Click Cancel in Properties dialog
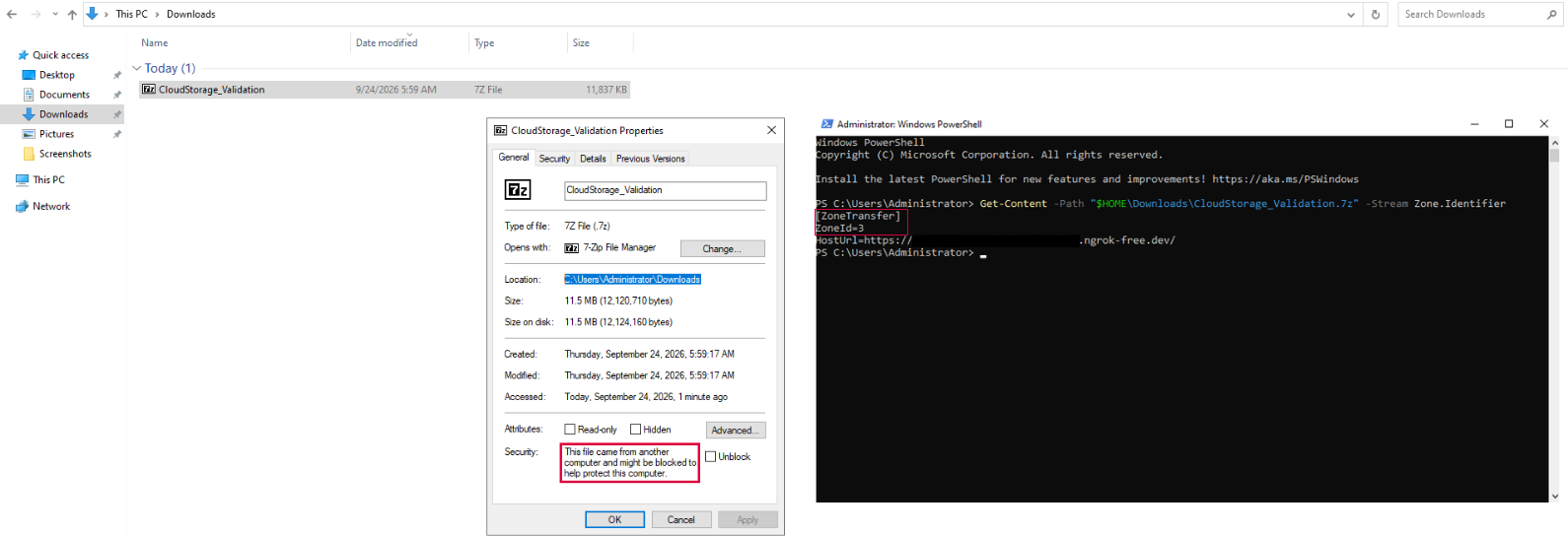The height and width of the screenshot is (536, 1568). (x=681, y=519)
